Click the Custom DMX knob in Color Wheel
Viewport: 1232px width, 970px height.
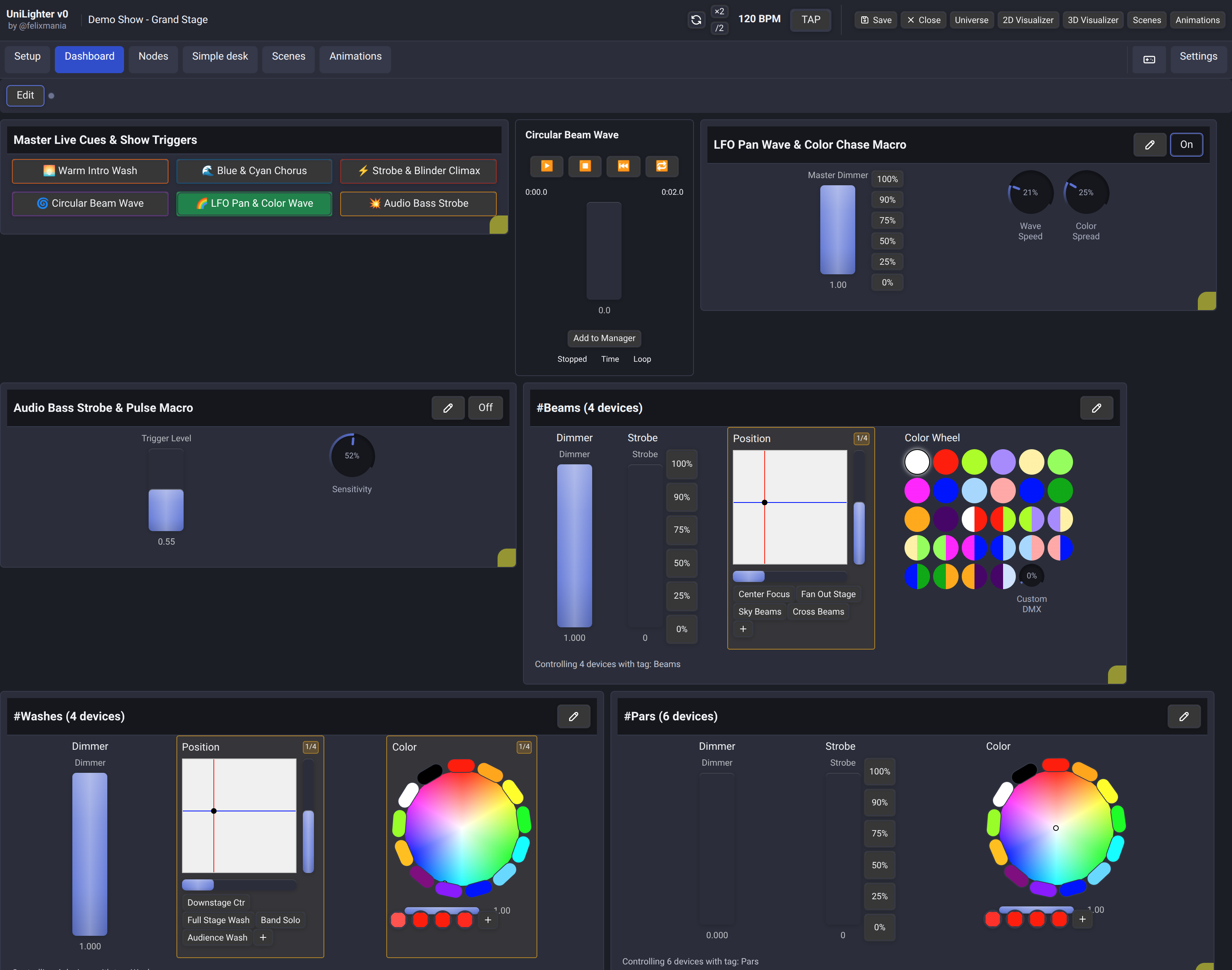pyautogui.click(x=1032, y=576)
